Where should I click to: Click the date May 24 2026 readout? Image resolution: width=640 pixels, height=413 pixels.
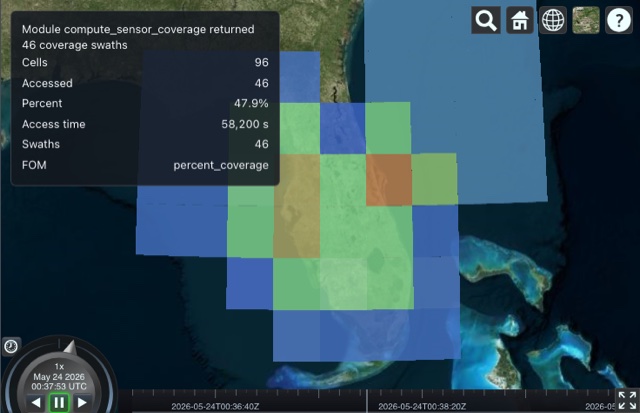point(59,377)
